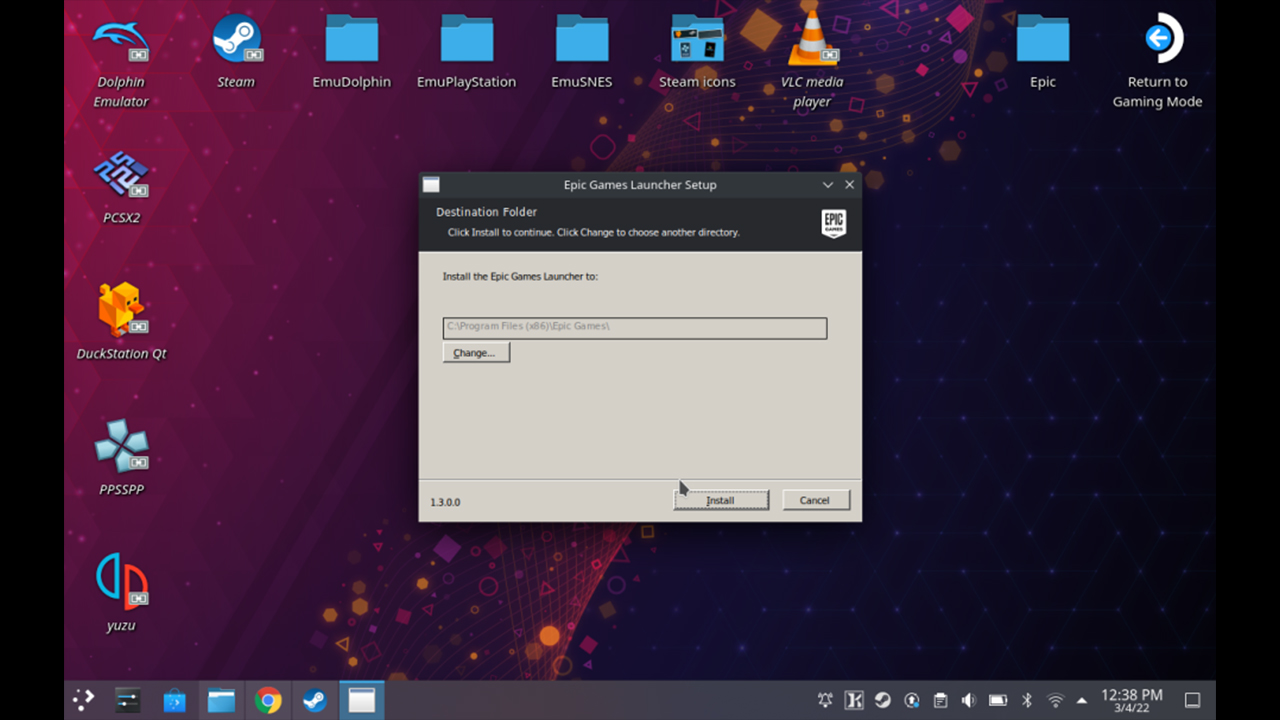Open the EmuPlayStation folder
Screen dimensions: 1280x720
coord(466,42)
